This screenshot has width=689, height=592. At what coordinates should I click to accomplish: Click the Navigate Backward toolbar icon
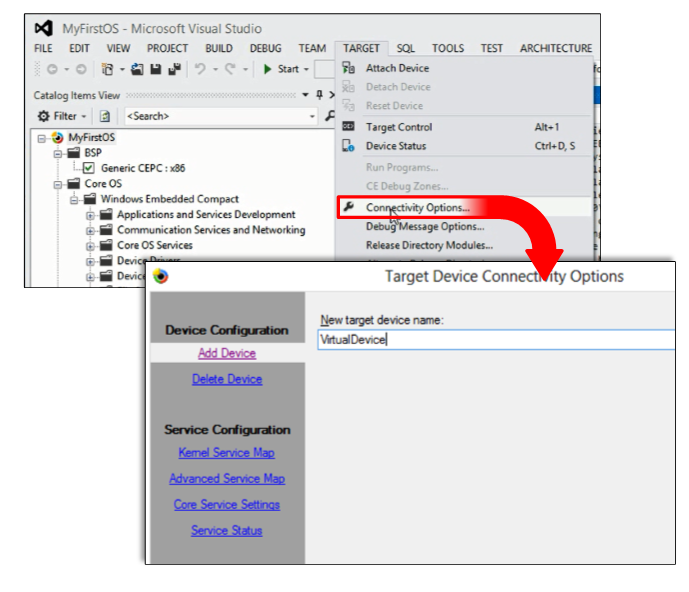click(x=52, y=69)
